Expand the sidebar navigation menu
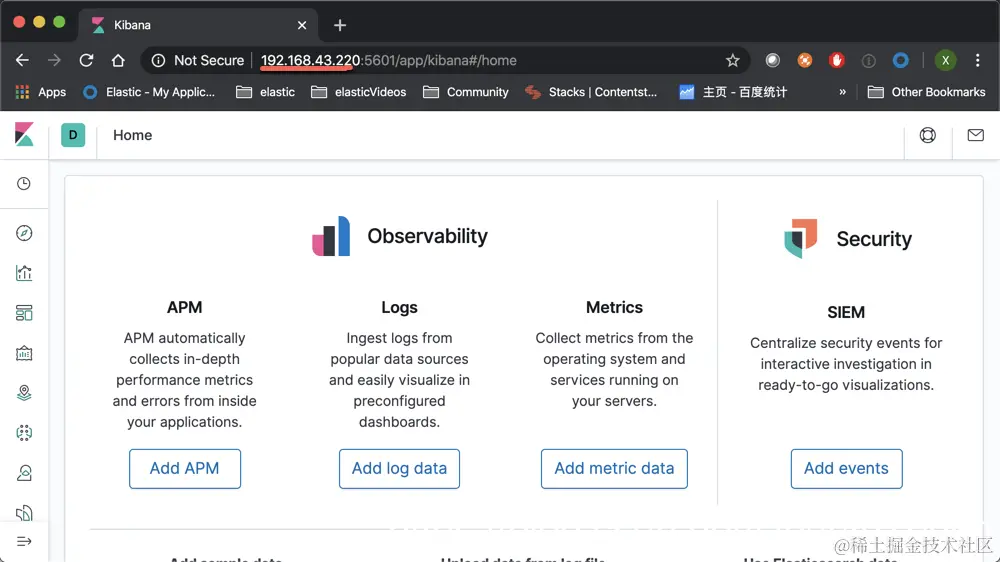 click(24, 542)
